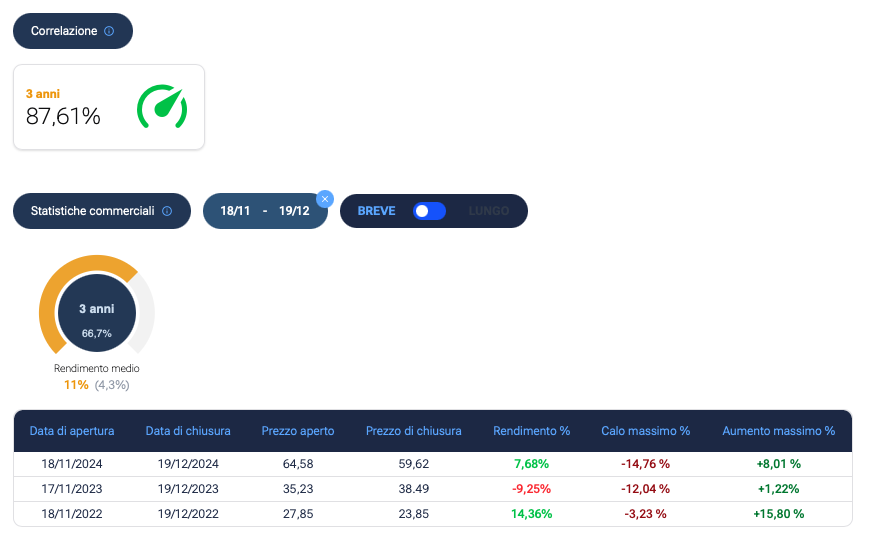Screen dimensions: 870x541
Task: Toggle the Breve/Lungo switch
Action: tap(429, 211)
